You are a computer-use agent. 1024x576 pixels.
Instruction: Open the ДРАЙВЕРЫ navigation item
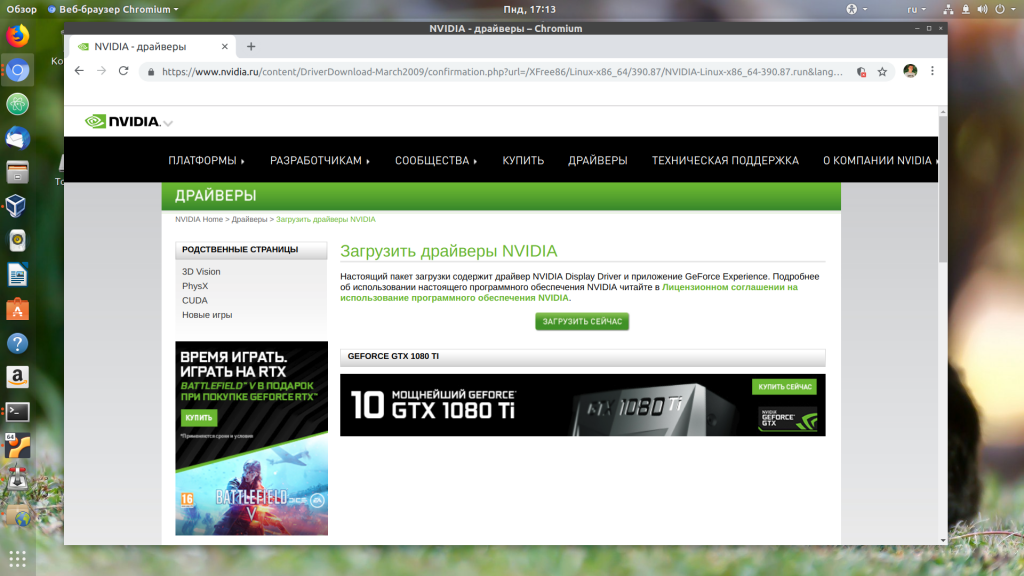[598, 161]
